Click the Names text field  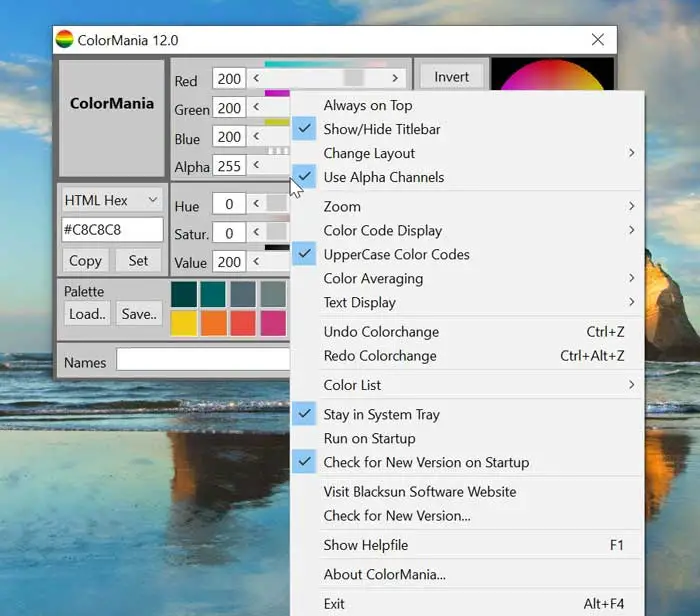(x=204, y=359)
